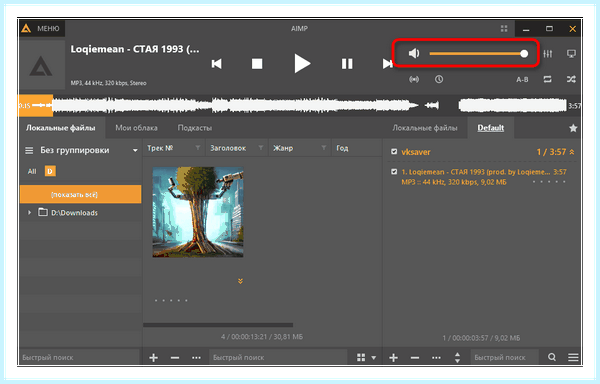Expand the Без группировки dropdown
The height and width of the screenshot is (384, 600).
pos(135,150)
